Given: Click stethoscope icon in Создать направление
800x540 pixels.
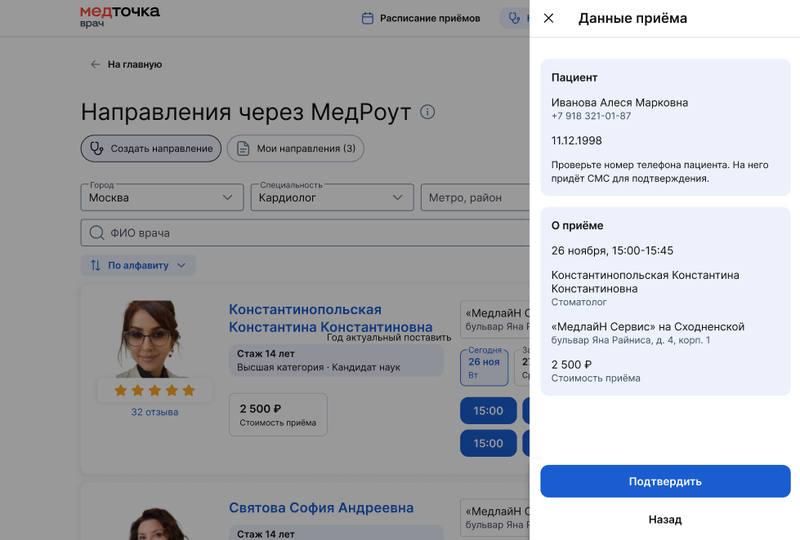Looking at the screenshot, I should click(96, 149).
